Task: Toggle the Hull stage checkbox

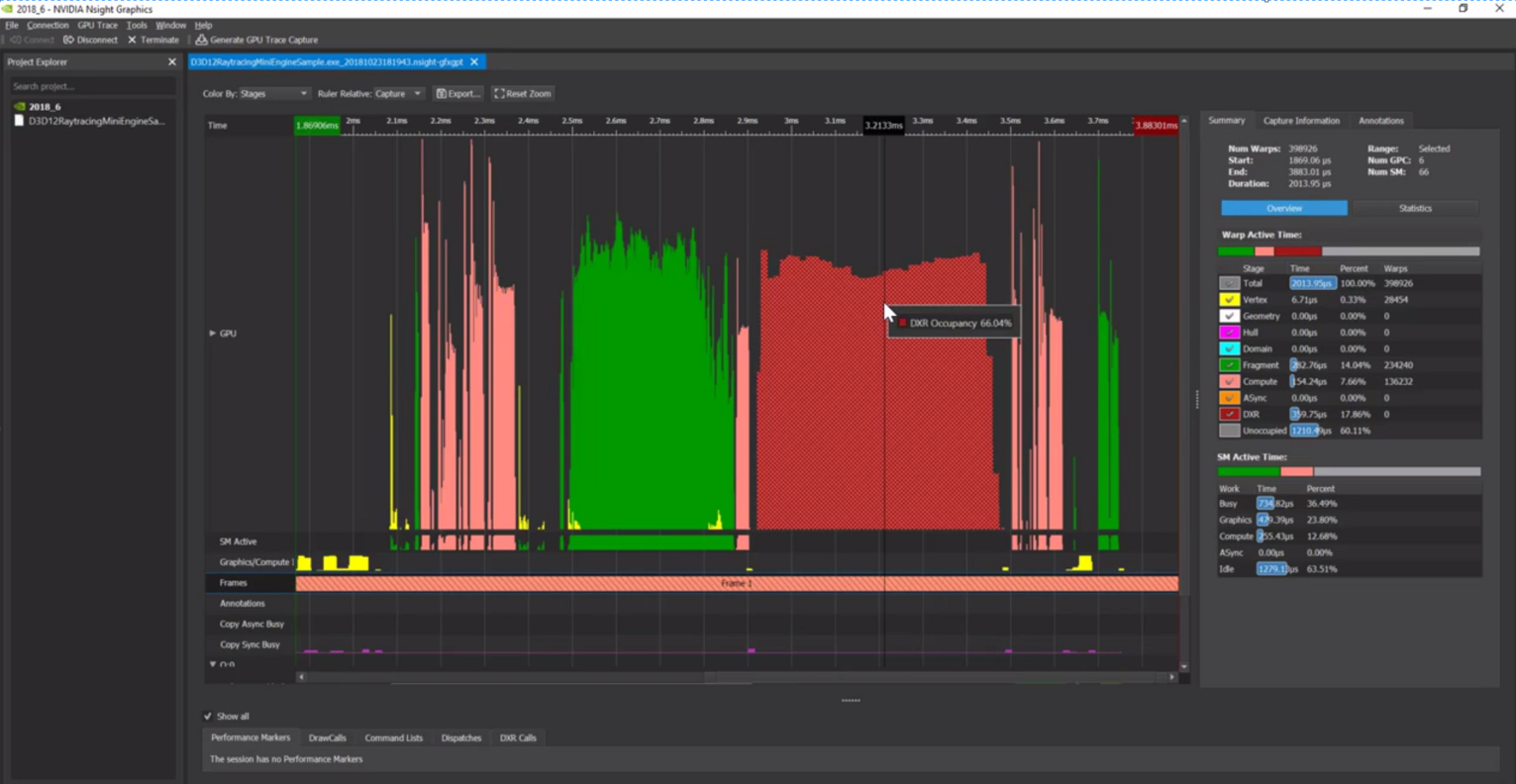Action: click(x=1229, y=333)
